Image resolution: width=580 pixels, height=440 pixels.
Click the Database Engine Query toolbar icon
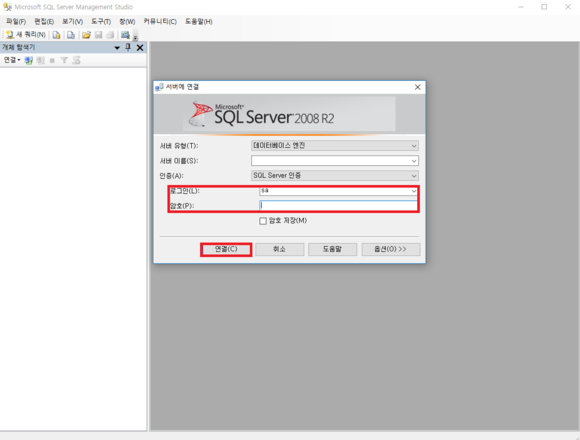click(56, 35)
